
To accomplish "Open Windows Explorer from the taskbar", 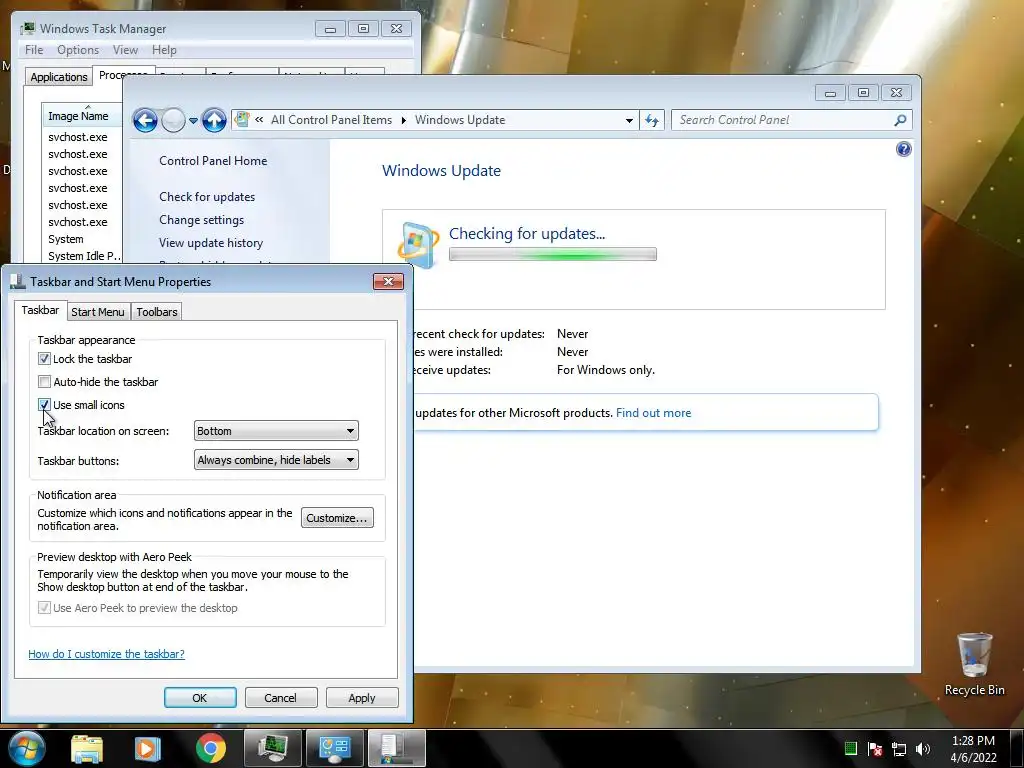I will coord(87,749).
